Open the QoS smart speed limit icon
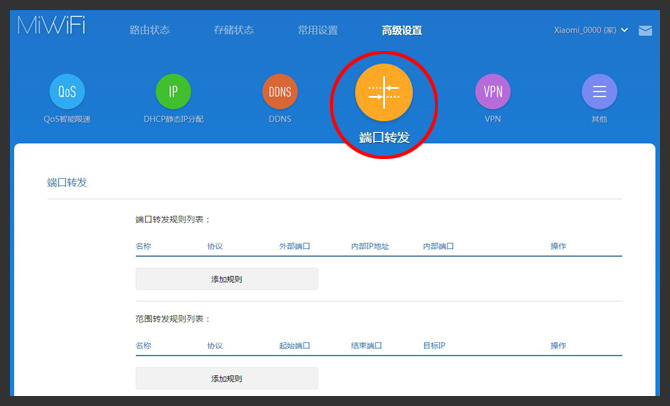 (67, 92)
